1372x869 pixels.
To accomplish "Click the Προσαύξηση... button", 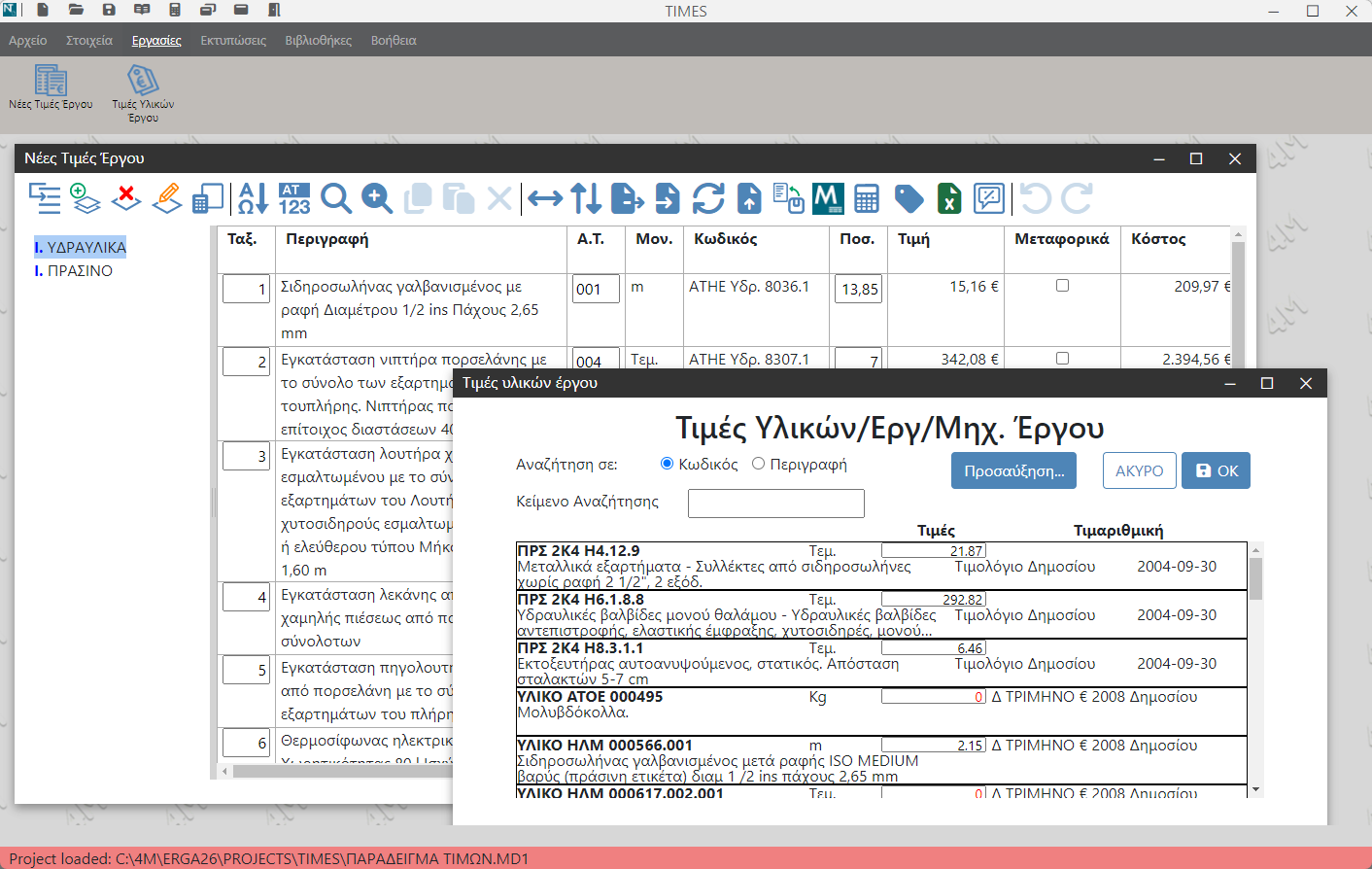I will point(1013,471).
